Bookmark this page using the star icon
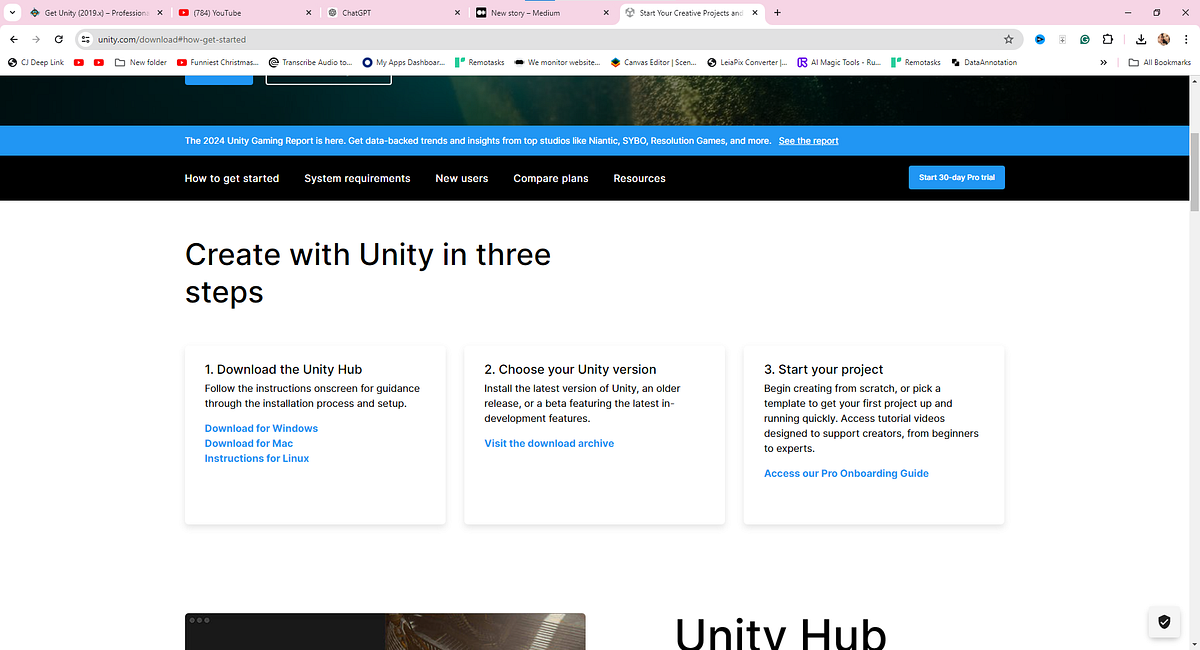 click(1008, 39)
